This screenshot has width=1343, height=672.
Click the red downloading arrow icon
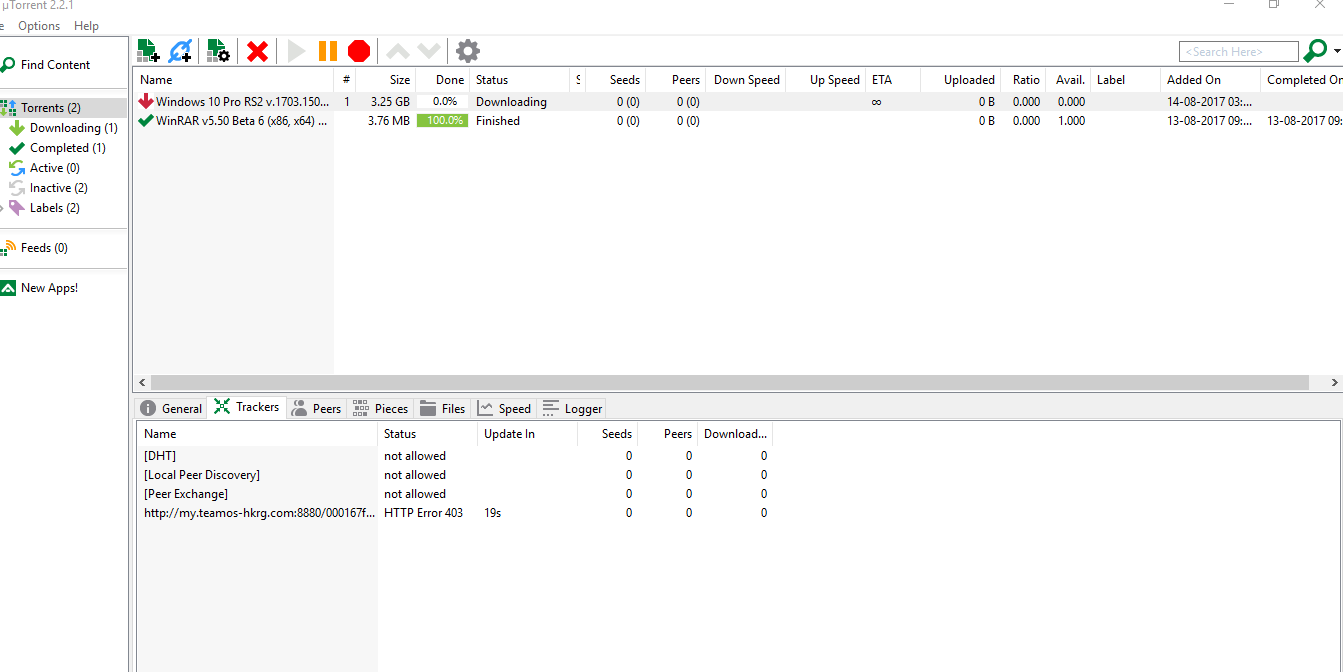[146, 101]
